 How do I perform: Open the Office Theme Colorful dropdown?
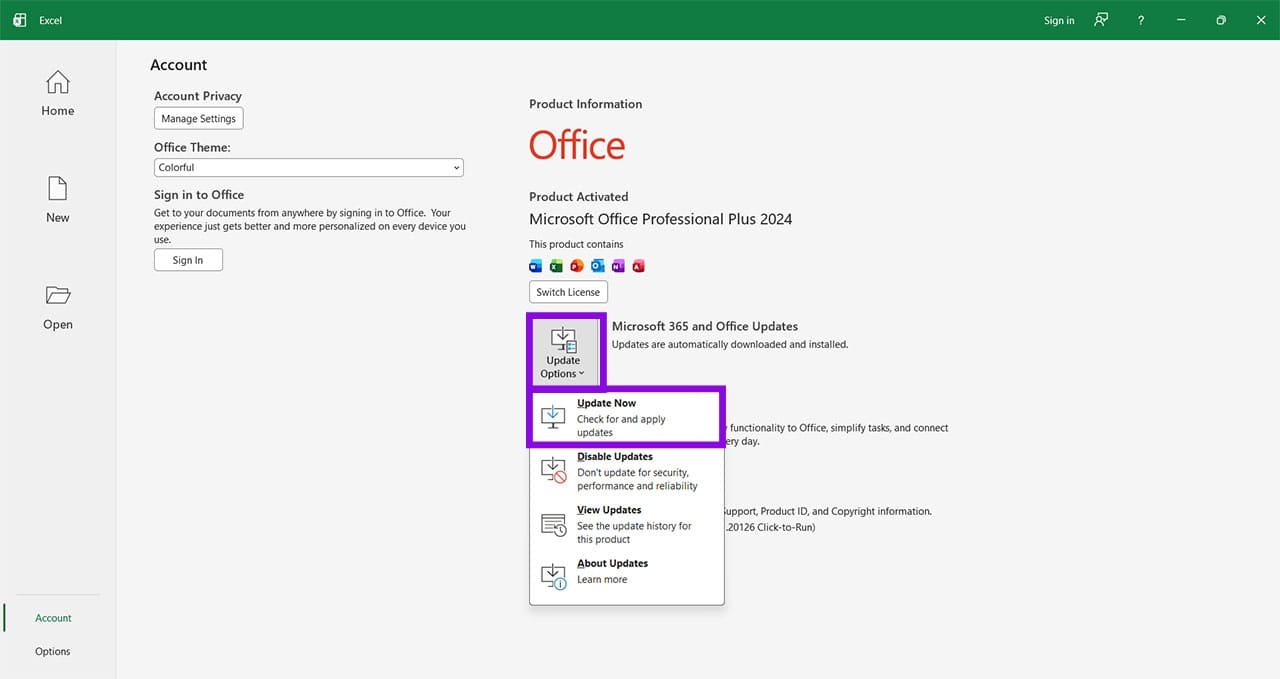(x=309, y=168)
